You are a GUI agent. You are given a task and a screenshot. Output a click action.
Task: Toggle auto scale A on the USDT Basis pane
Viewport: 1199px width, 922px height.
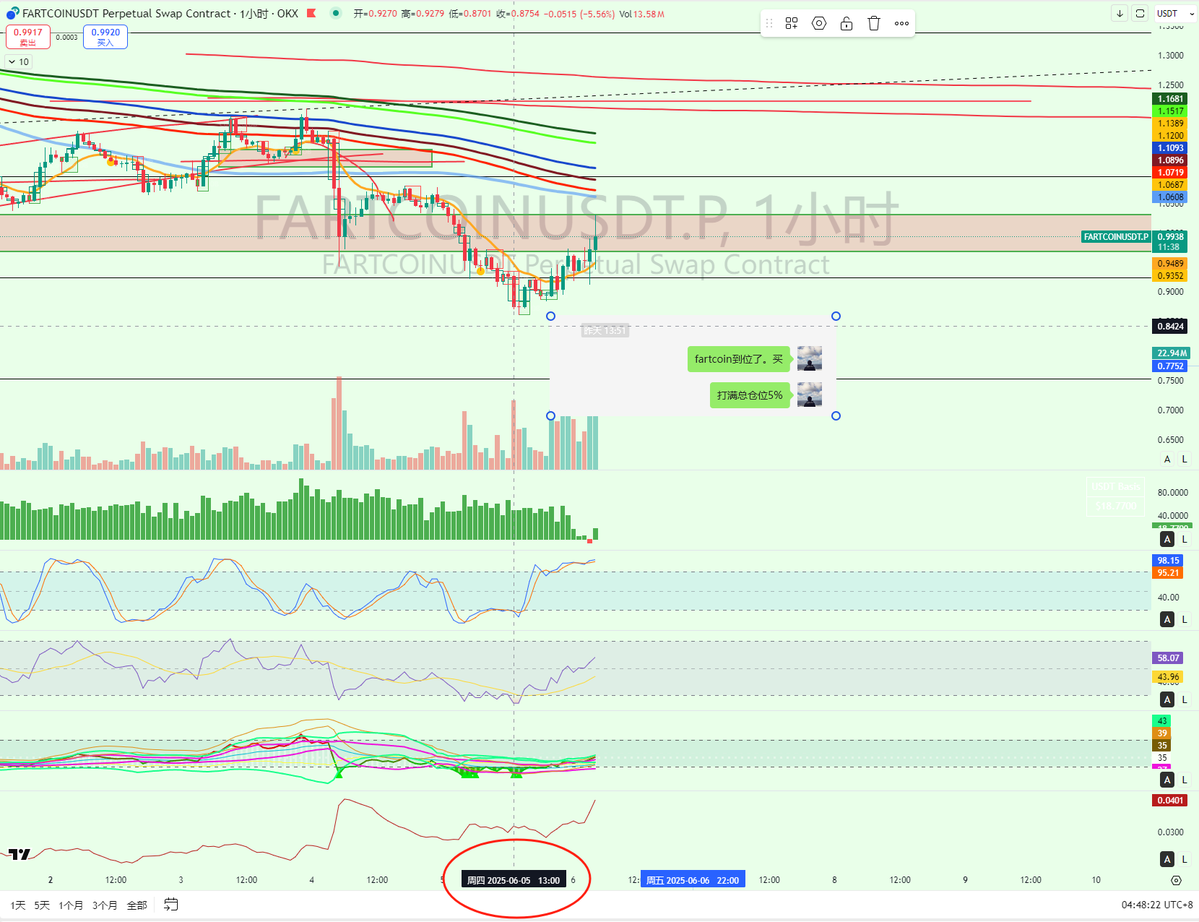coord(1167,539)
